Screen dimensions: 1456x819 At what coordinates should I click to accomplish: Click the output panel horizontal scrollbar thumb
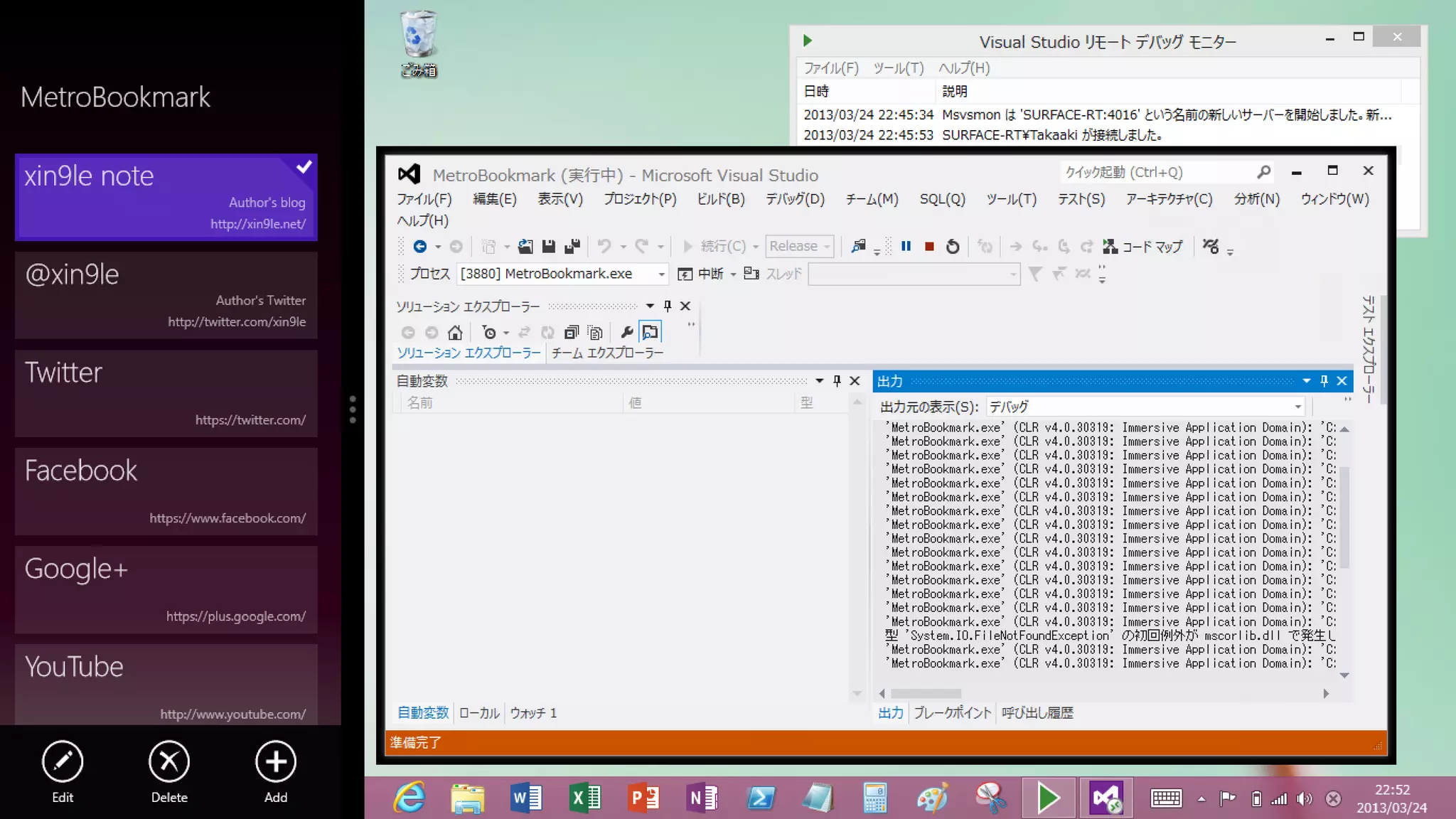click(926, 694)
